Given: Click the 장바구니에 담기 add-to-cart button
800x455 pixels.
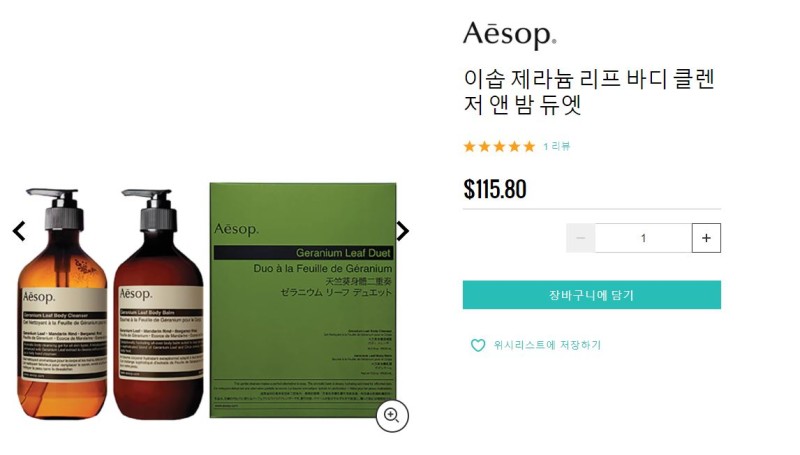Looking at the screenshot, I should (x=592, y=295).
